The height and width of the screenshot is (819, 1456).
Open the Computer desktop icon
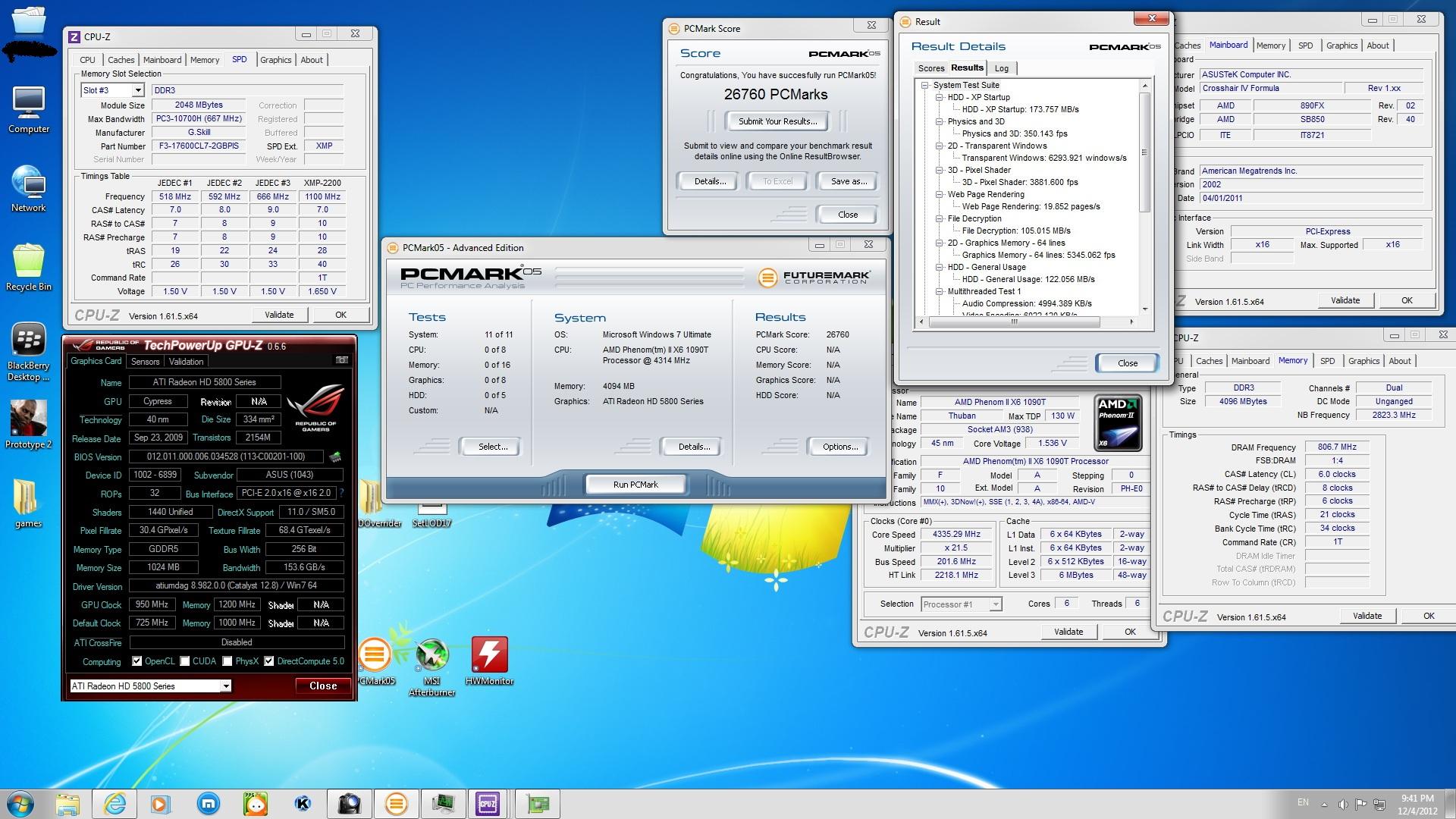tap(29, 111)
